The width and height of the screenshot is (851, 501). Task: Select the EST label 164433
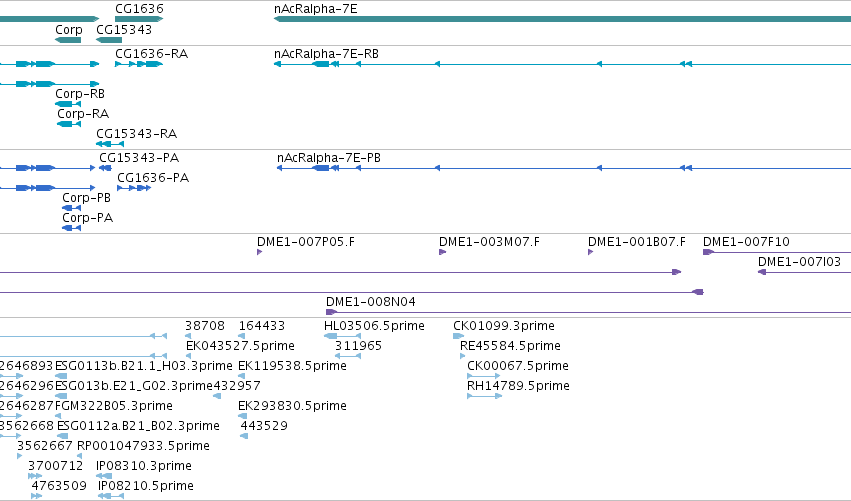262,326
